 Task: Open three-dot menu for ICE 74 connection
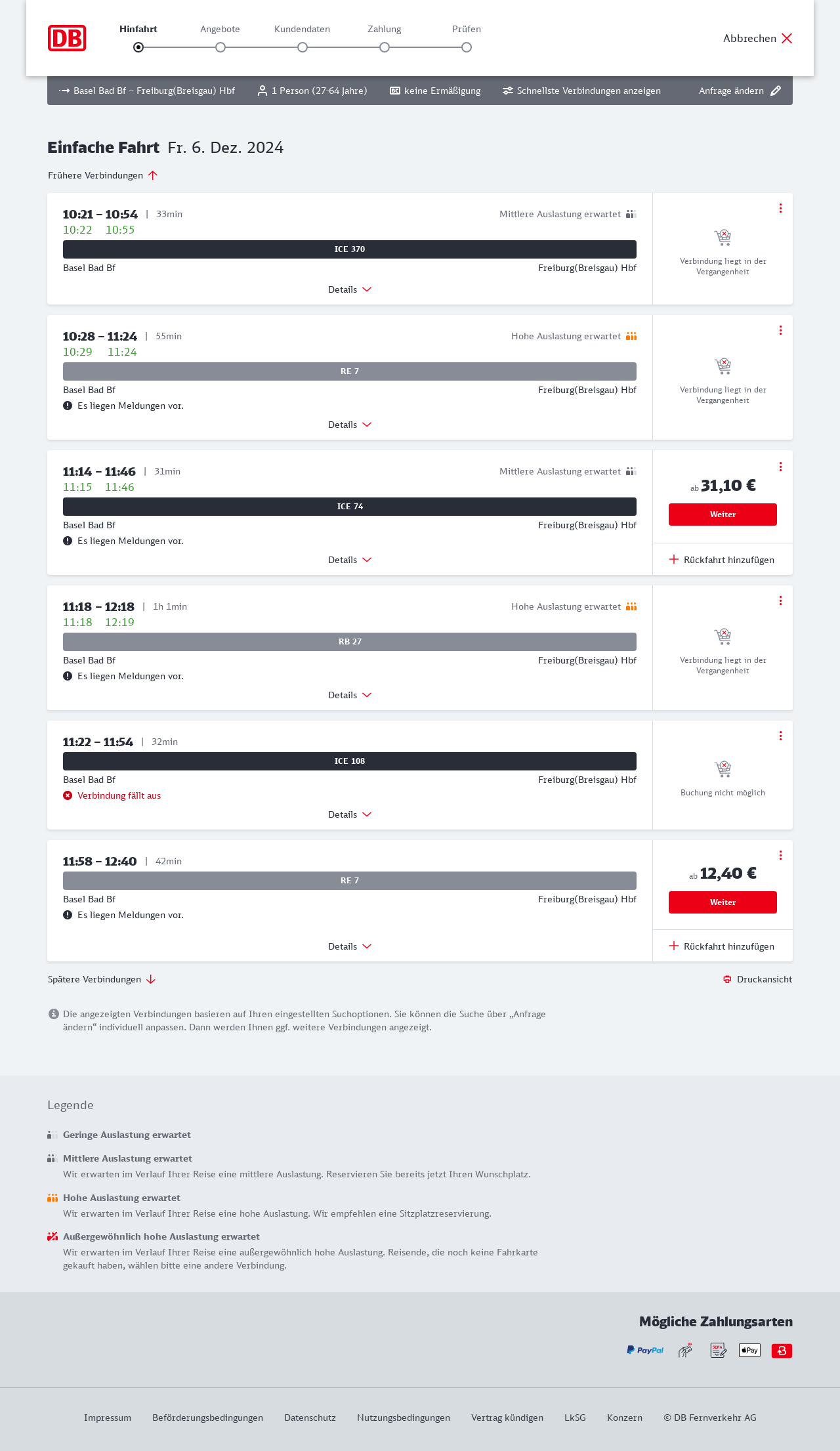(x=780, y=467)
